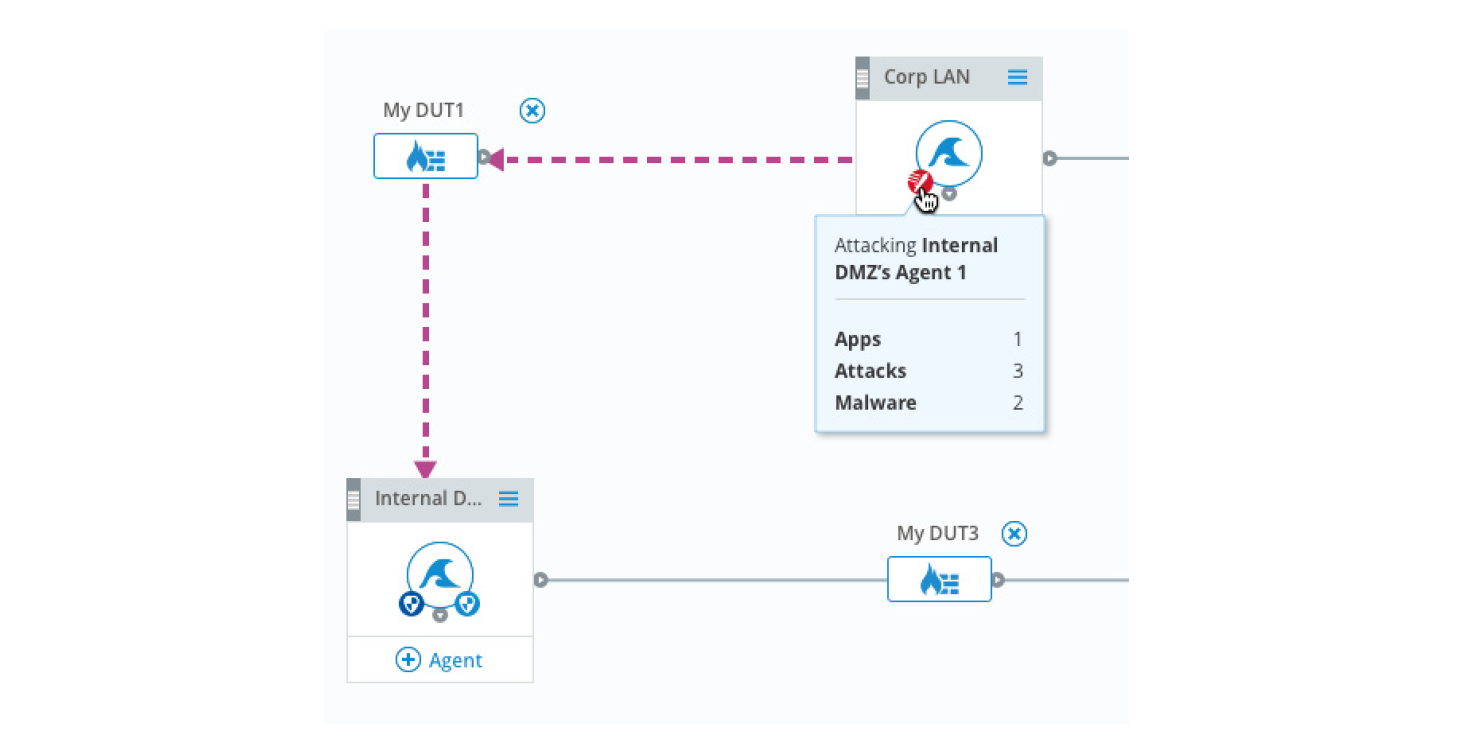Expand the dropdown arrow under Corp LAN agent
This screenshot has width=1470, height=736.
click(x=950, y=194)
